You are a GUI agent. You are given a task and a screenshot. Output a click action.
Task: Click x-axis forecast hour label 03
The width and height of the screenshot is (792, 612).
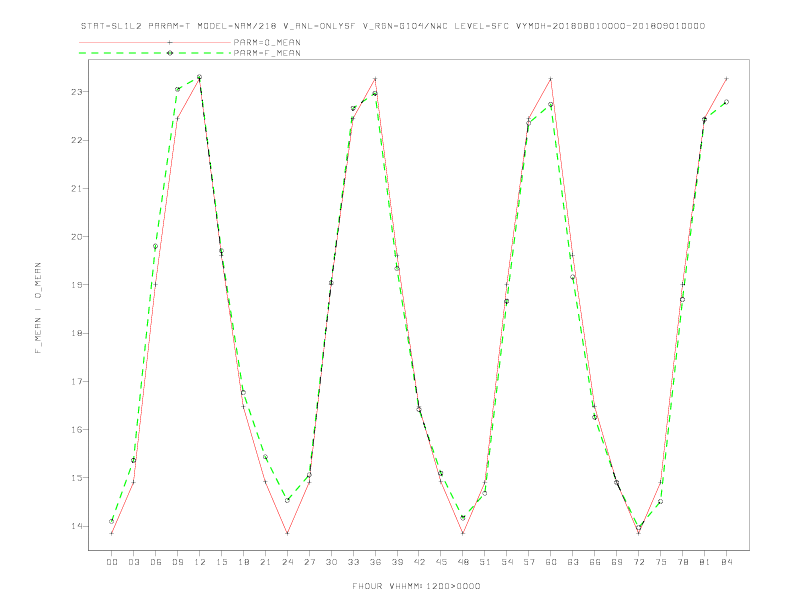133,562
